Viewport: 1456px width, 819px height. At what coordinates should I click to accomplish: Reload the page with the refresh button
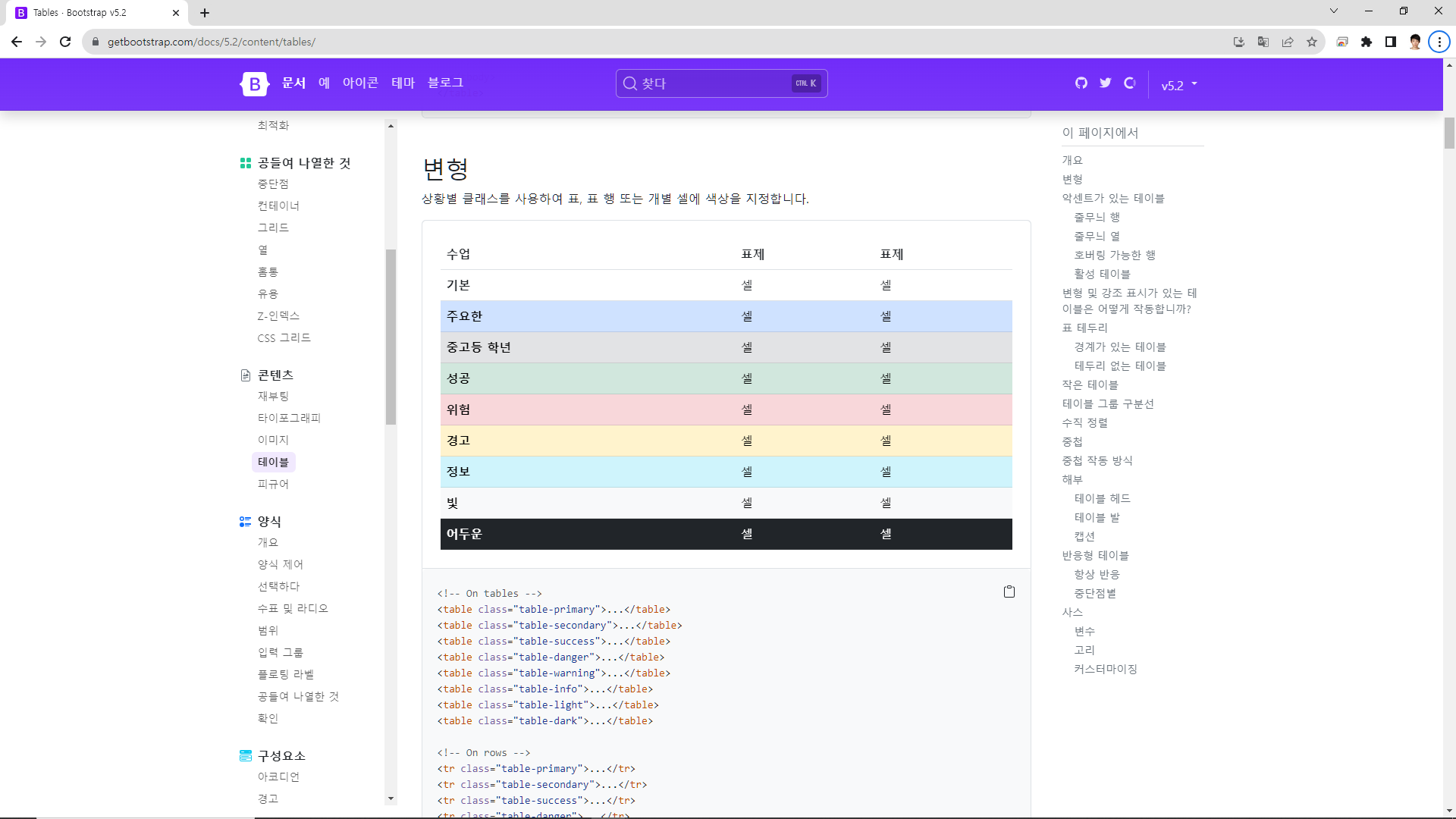click(65, 42)
